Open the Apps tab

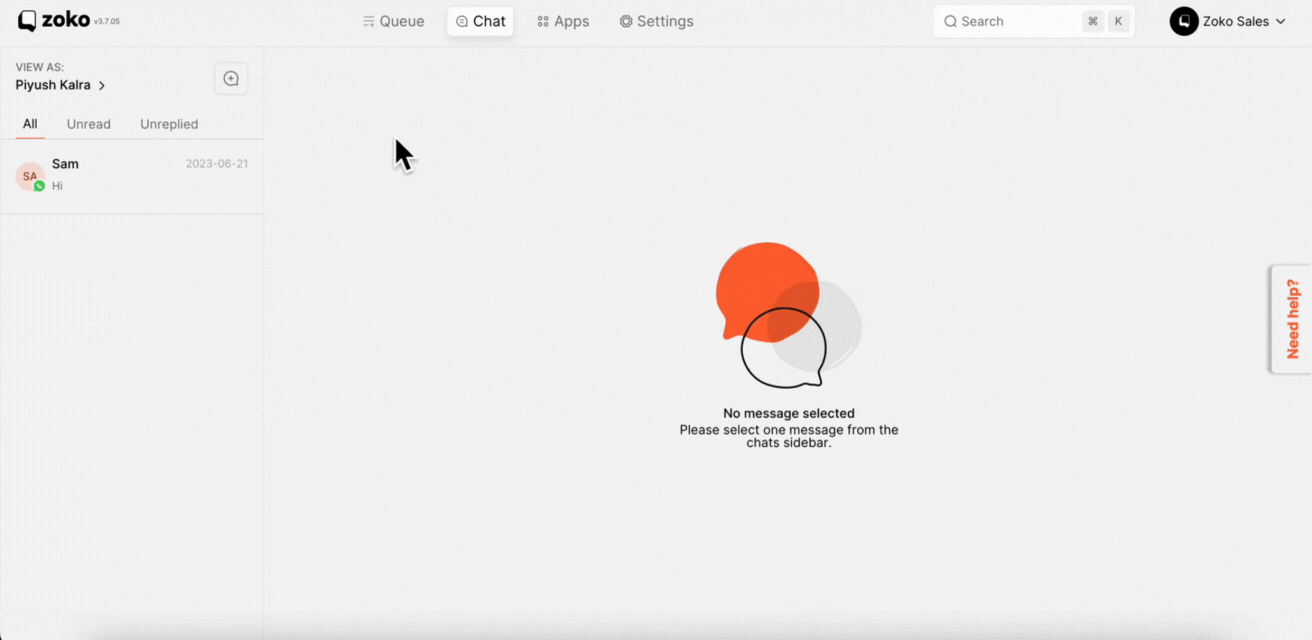point(563,21)
